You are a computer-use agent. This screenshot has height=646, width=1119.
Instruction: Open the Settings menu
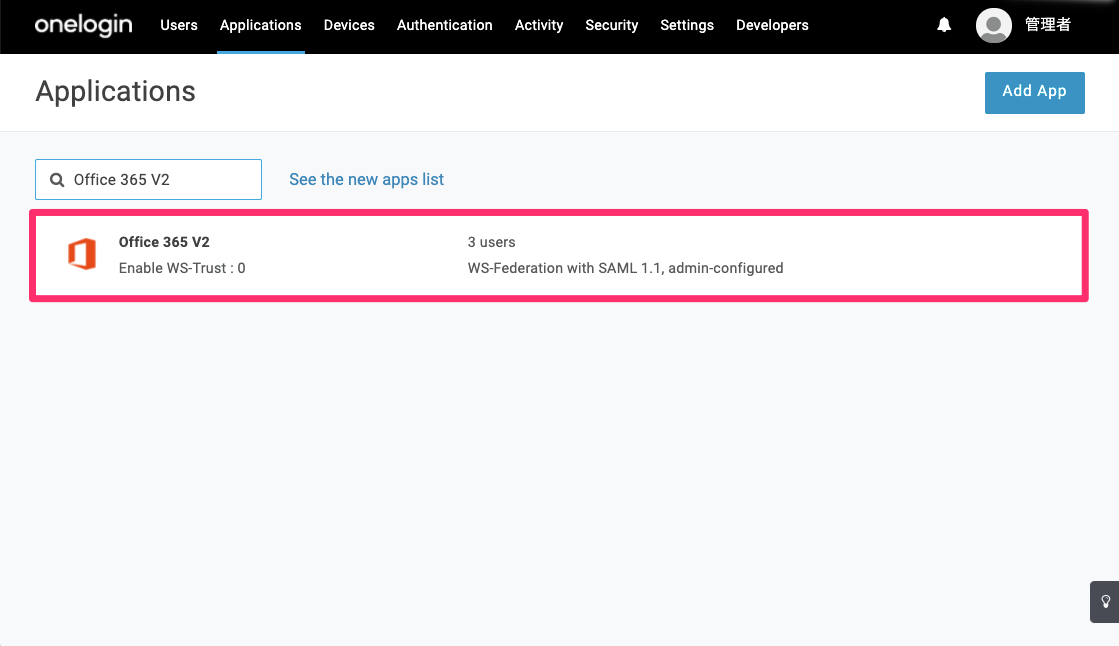687,25
